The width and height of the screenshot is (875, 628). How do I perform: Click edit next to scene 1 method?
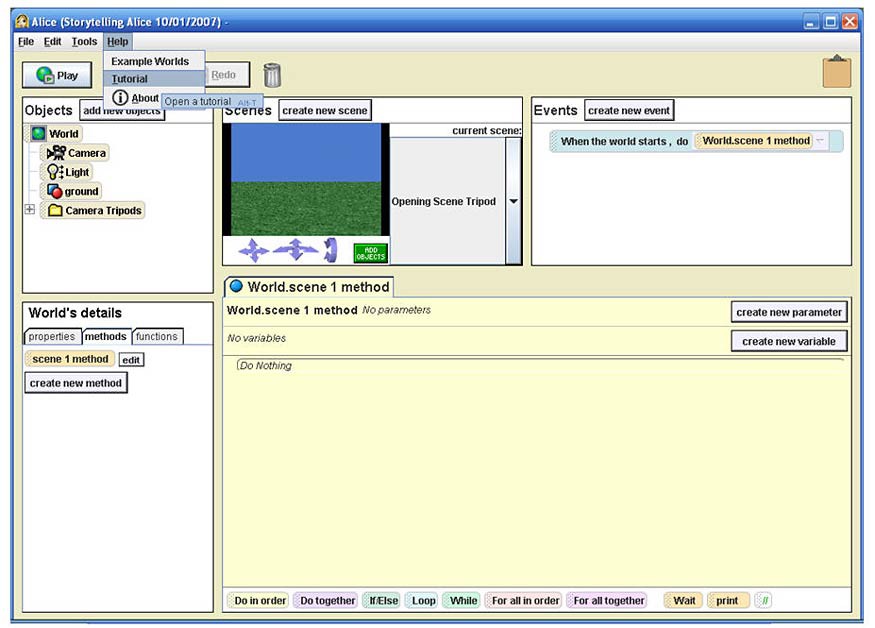pos(131,360)
